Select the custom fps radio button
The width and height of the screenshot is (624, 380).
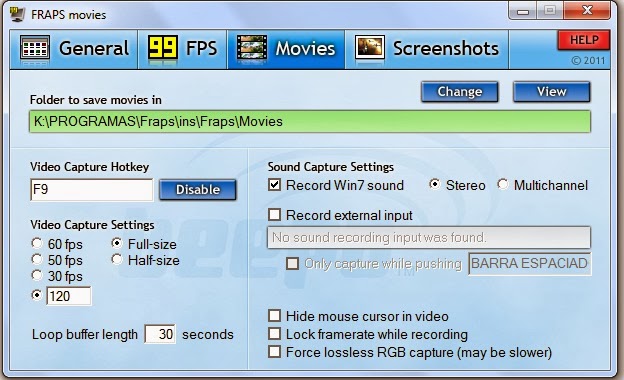(37, 295)
